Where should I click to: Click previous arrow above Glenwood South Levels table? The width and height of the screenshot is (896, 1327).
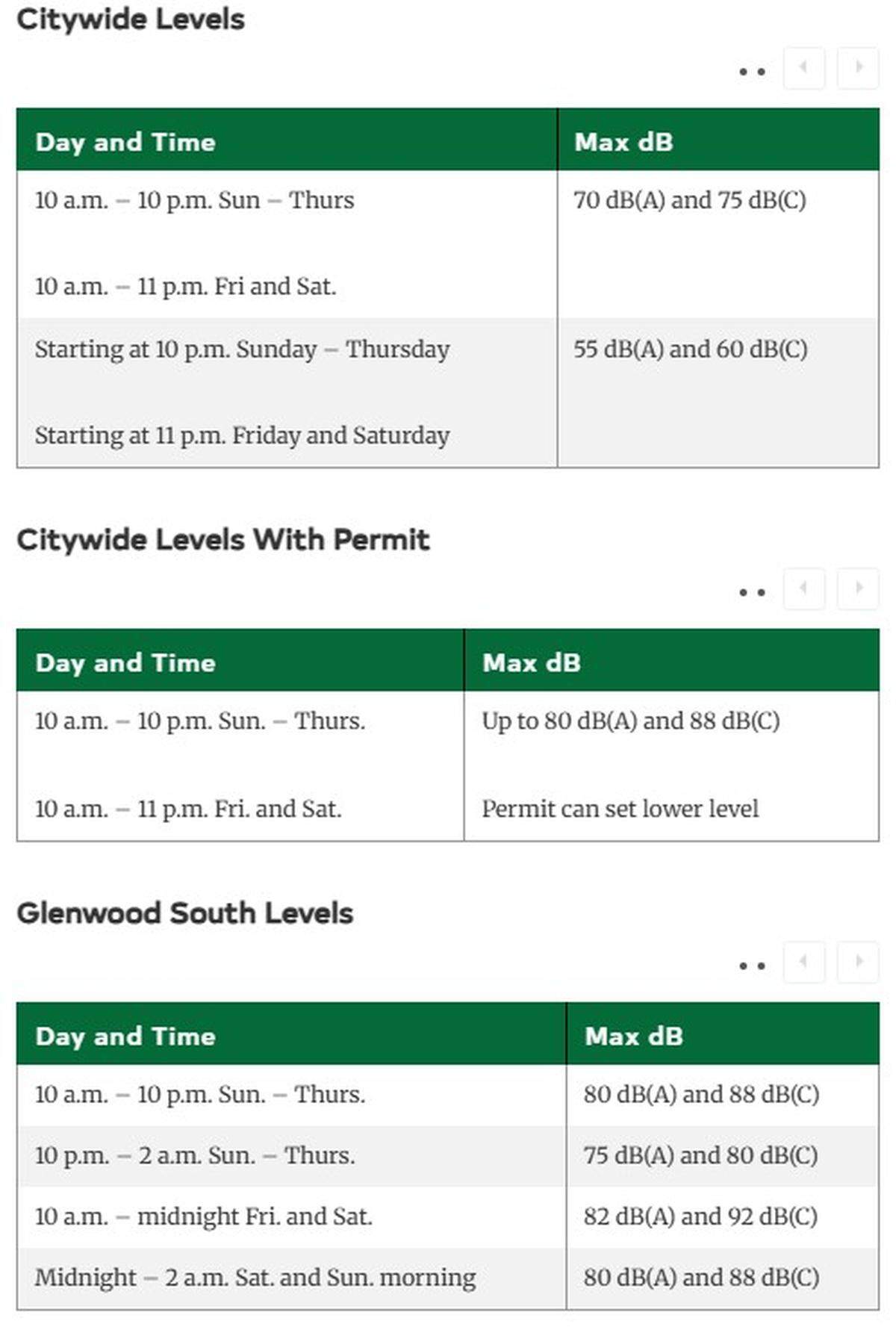pos(804,962)
